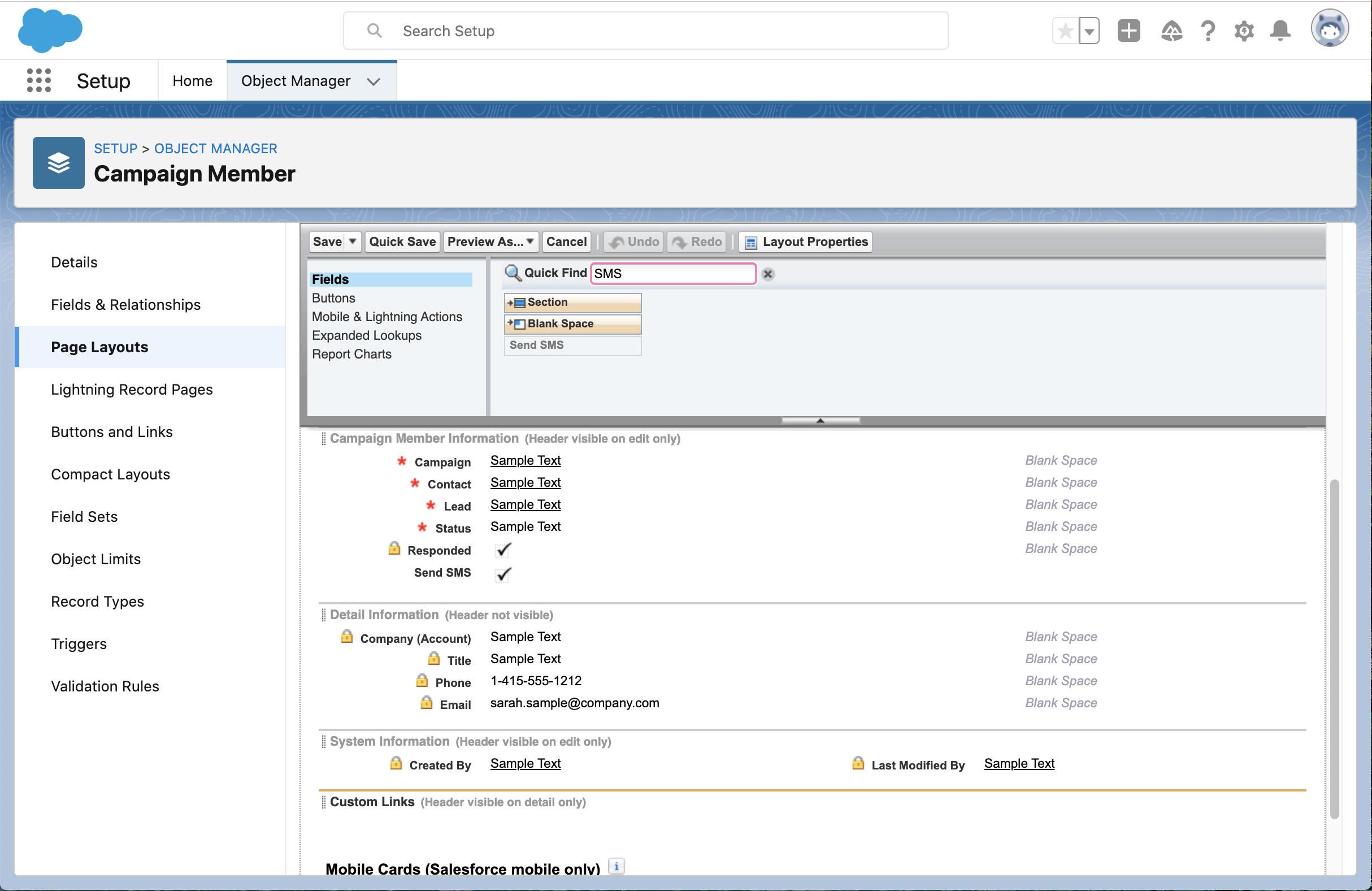The height and width of the screenshot is (891, 1372).
Task: Collapse the palette using the handle arrow
Action: (x=820, y=421)
